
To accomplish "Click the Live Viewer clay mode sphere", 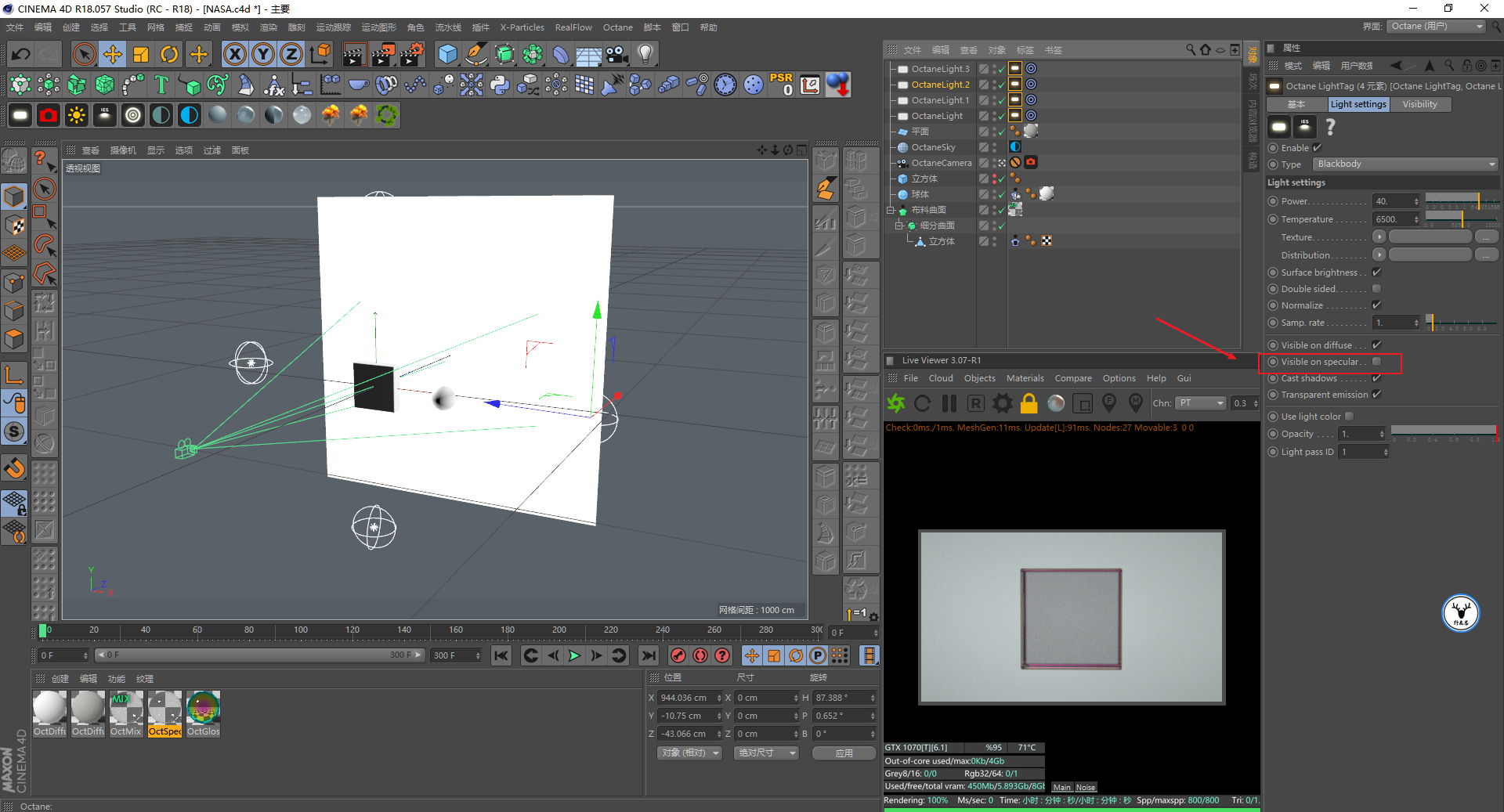I will point(1056,403).
